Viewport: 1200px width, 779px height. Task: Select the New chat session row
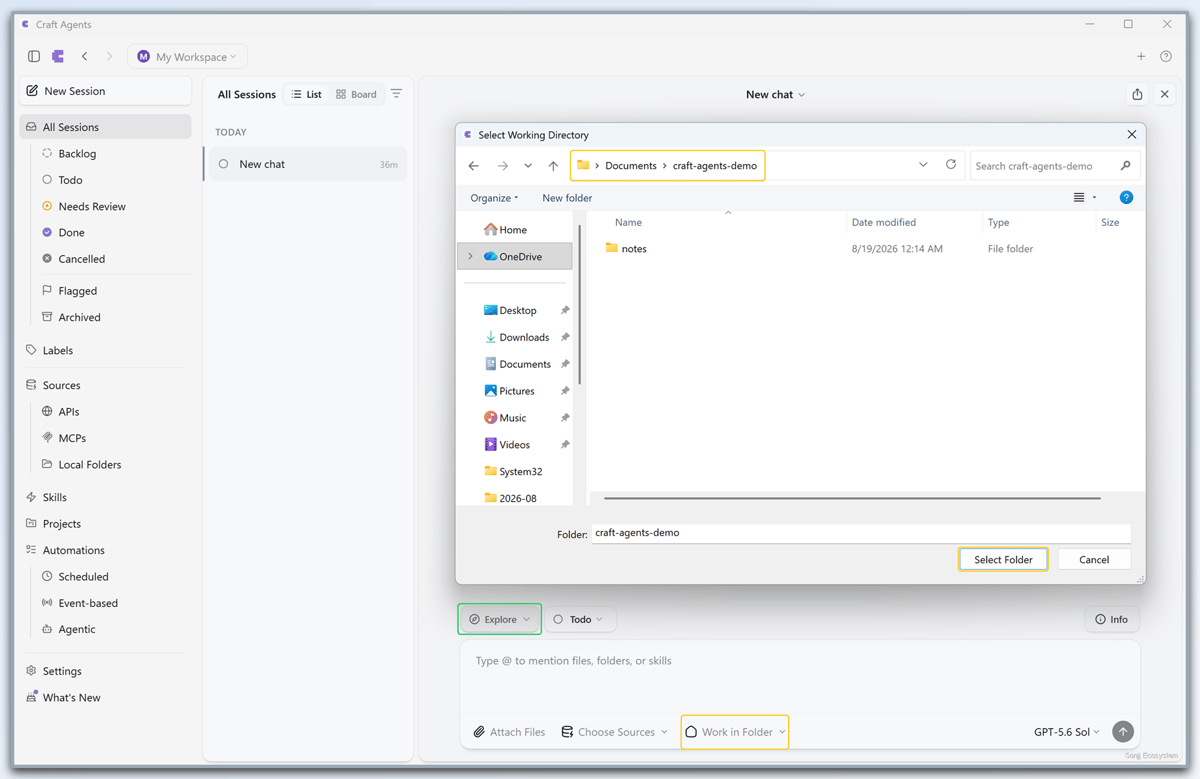pyautogui.click(x=306, y=164)
